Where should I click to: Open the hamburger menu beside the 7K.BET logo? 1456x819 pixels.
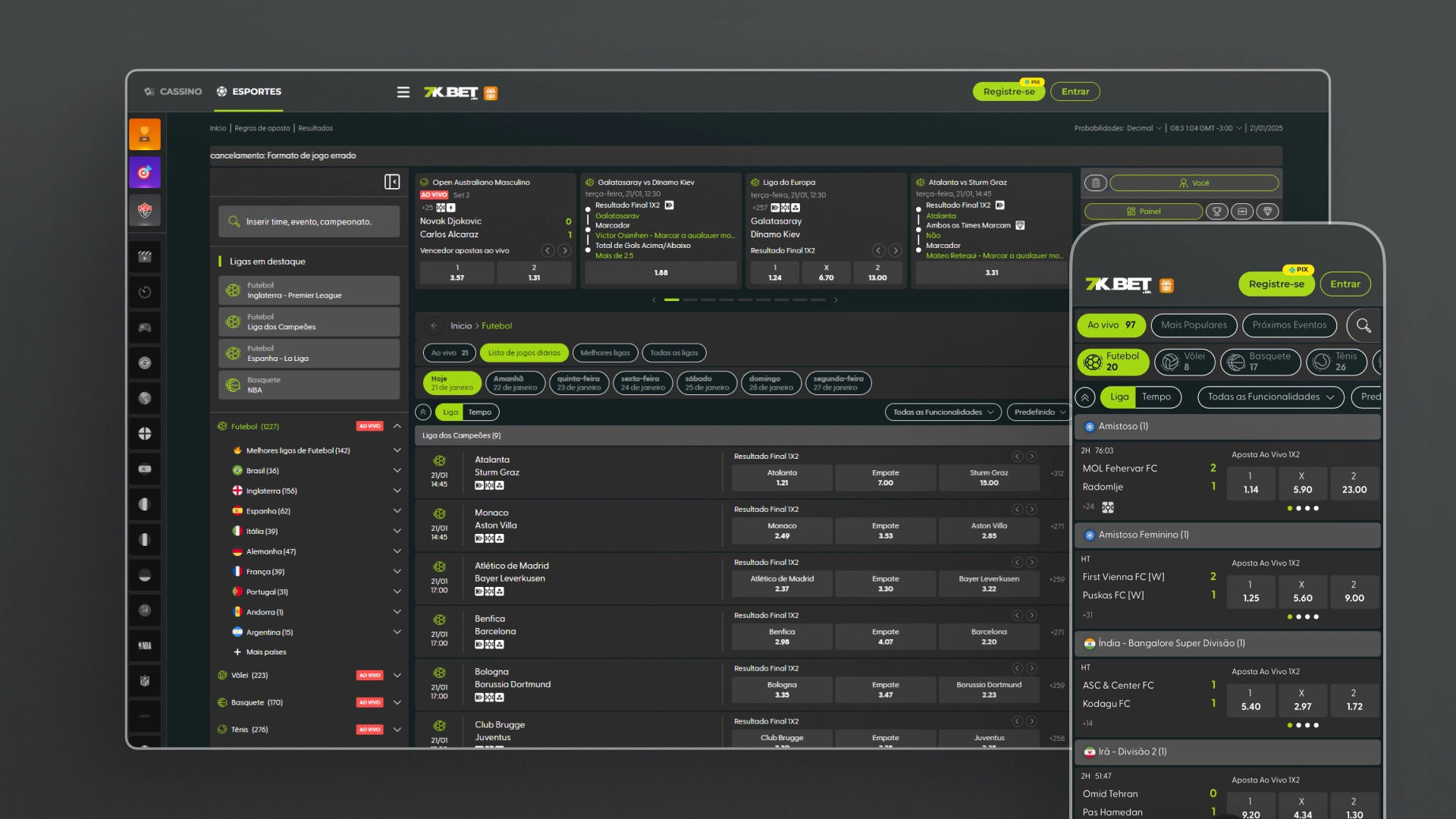(403, 92)
